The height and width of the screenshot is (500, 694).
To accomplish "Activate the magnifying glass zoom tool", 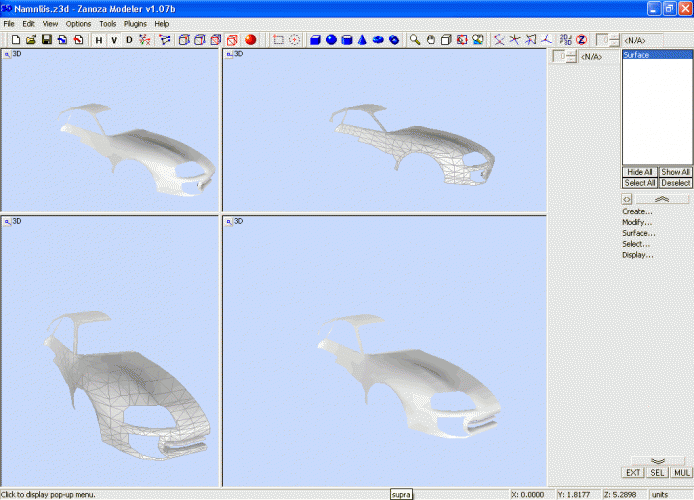I will (415, 40).
